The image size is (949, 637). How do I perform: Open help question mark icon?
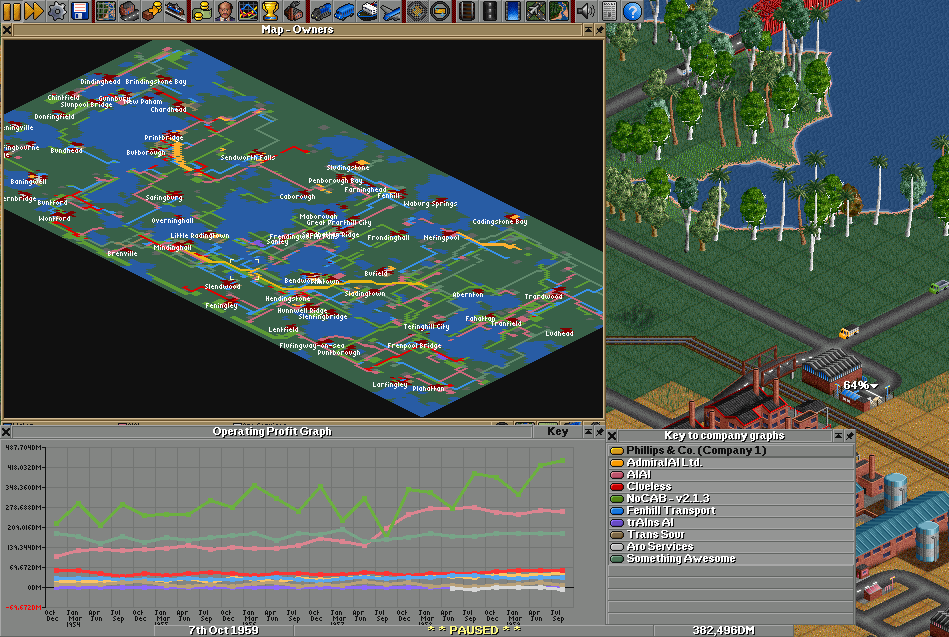tap(631, 11)
